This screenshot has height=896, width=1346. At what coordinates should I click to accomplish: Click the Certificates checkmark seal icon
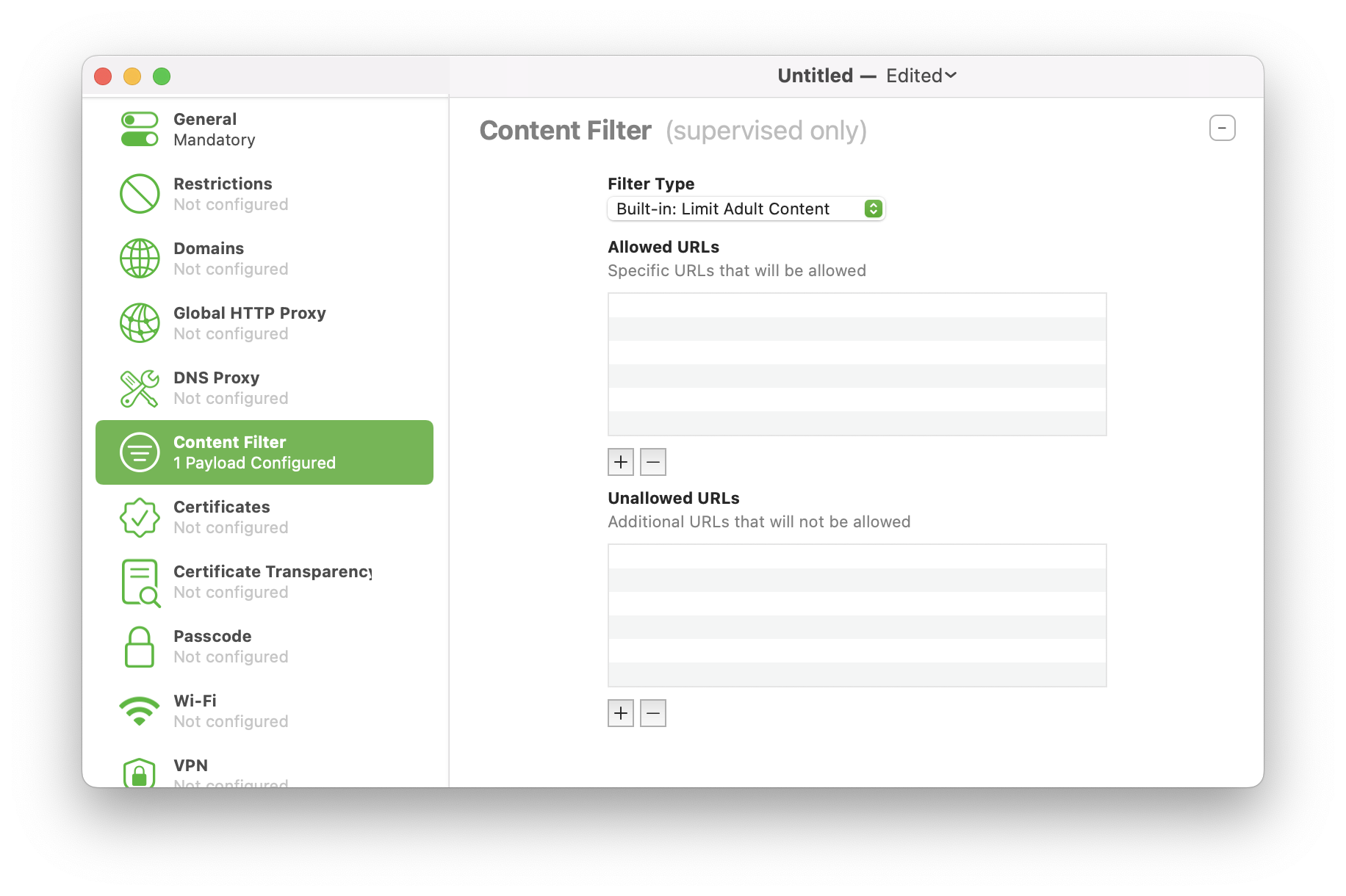[x=140, y=517]
